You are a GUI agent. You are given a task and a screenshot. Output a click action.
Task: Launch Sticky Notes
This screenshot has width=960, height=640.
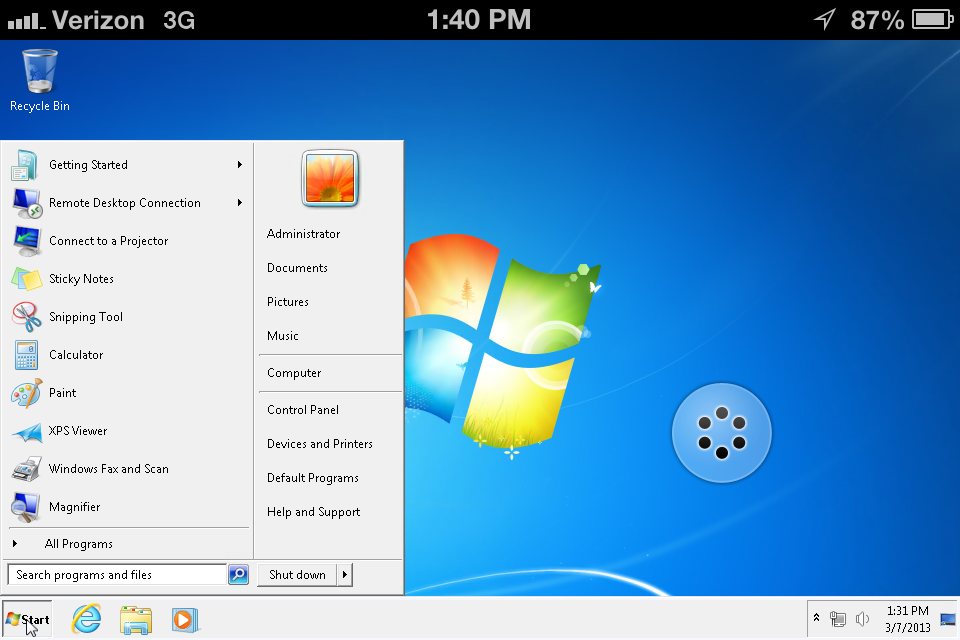[x=81, y=279]
